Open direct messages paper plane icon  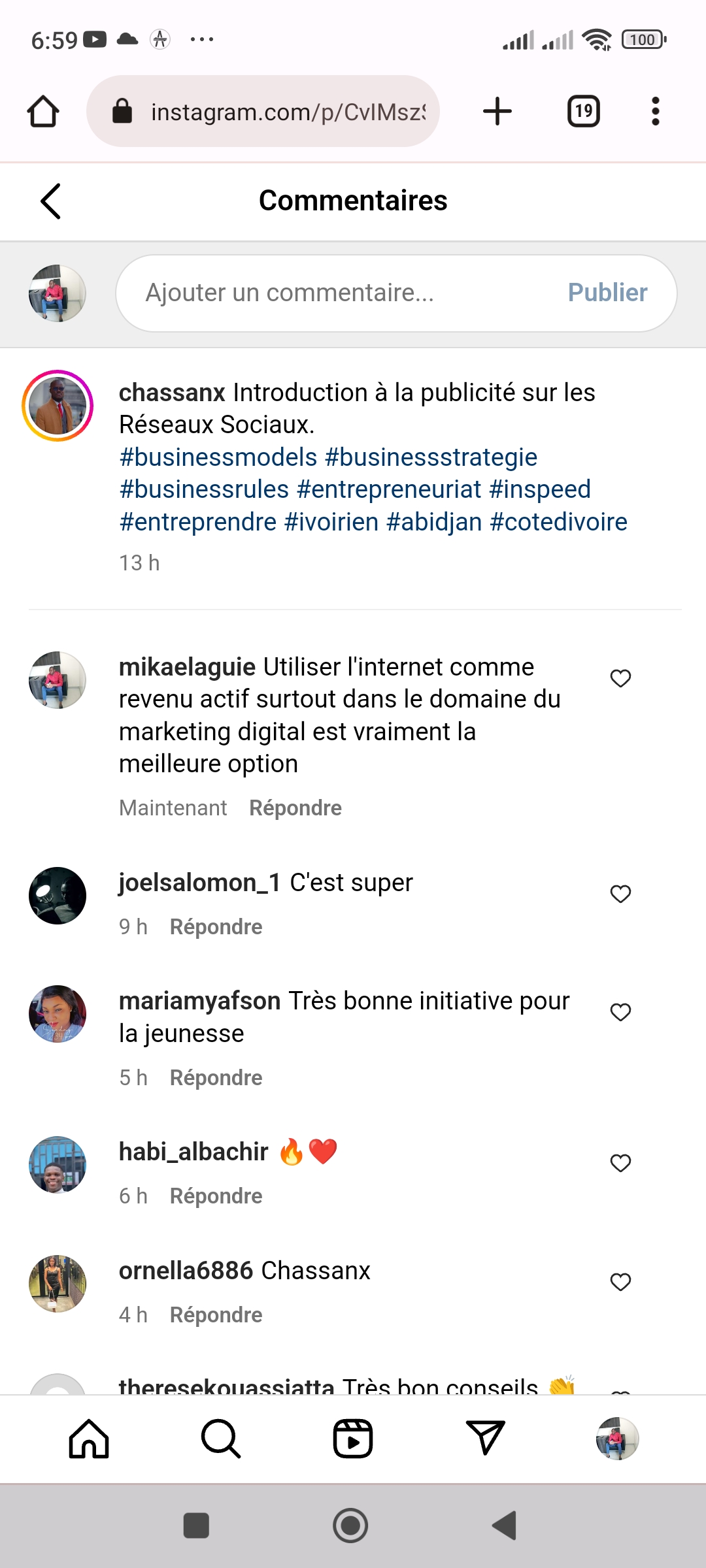485,1439
